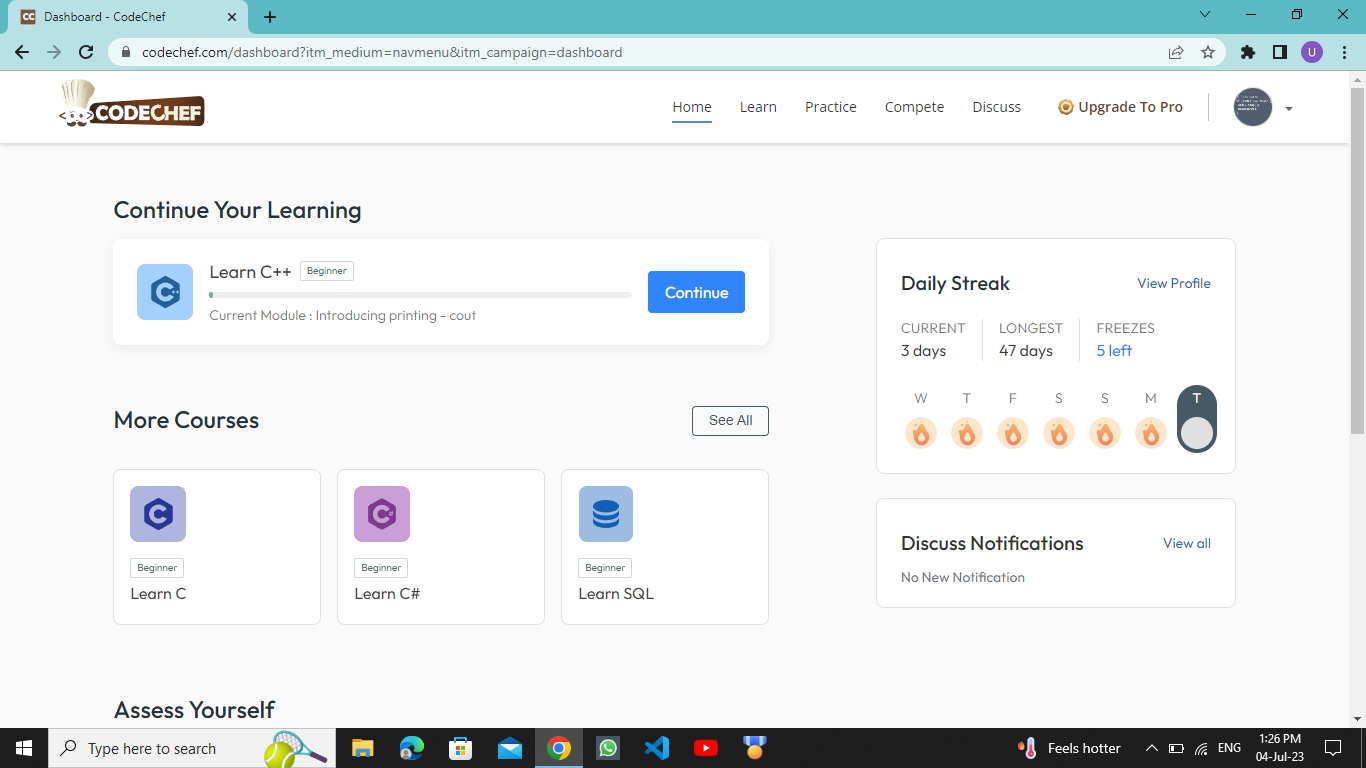Click the Continue button
Viewport: 1366px width, 768px height.
tap(696, 292)
